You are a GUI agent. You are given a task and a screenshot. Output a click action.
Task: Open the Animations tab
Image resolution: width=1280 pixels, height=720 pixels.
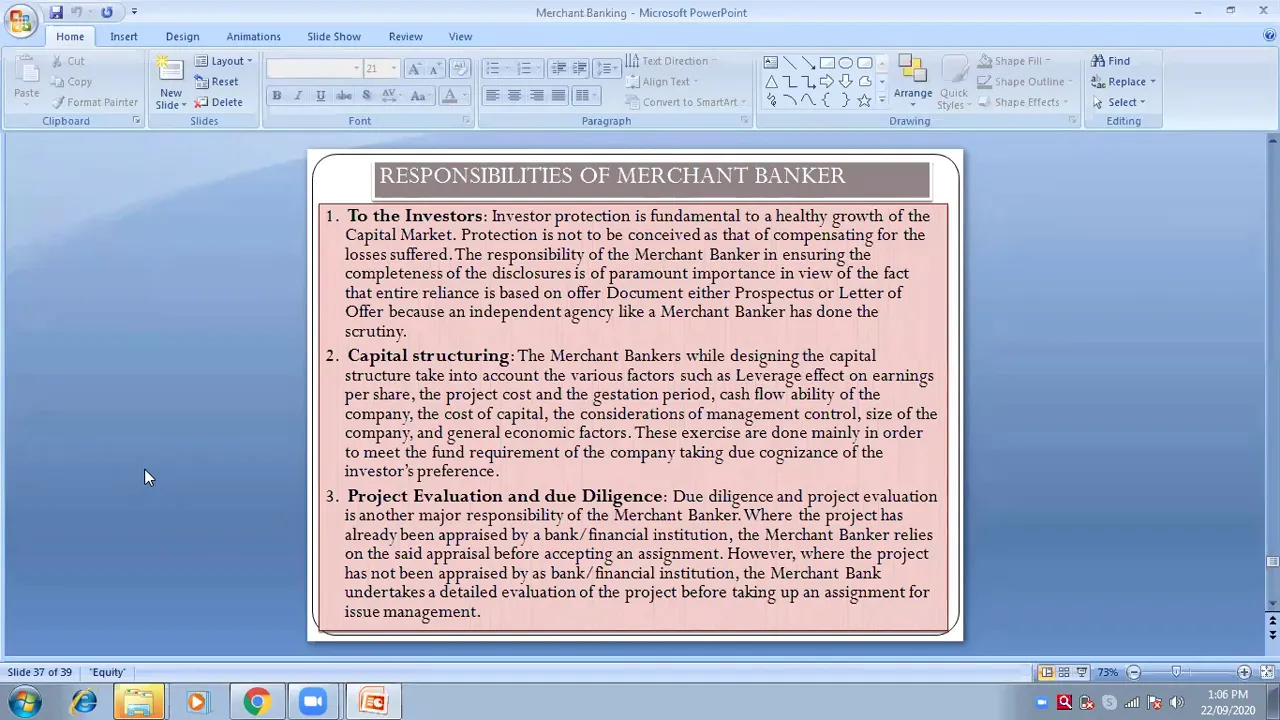253,36
